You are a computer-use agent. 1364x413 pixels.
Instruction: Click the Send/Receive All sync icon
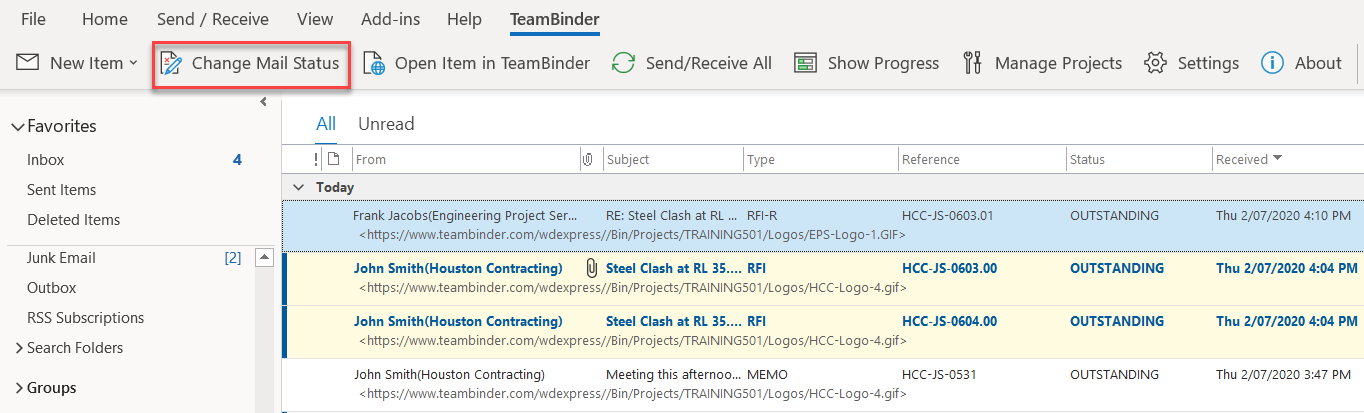624,63
